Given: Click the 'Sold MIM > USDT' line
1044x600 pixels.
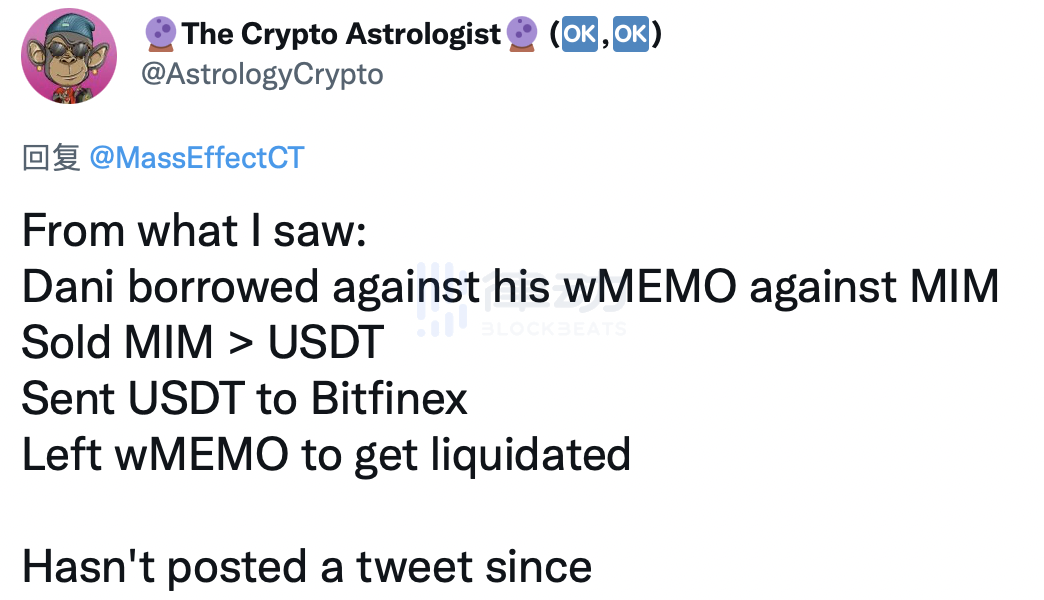Looking at the screenshot, I should 203,343.
